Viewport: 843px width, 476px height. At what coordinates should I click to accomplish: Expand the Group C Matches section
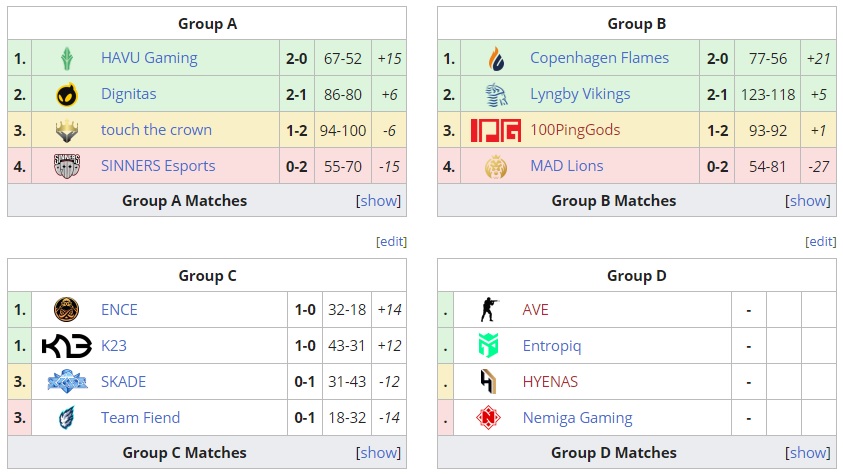tap(379, 453)
